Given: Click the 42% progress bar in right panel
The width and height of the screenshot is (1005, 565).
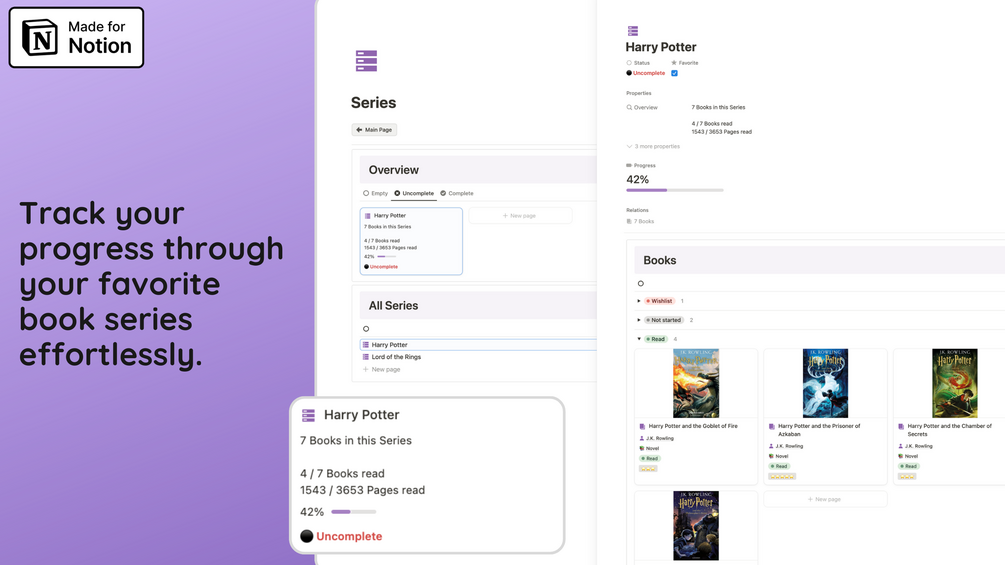Looking at the screenshot, I should [x=675, y=190].
